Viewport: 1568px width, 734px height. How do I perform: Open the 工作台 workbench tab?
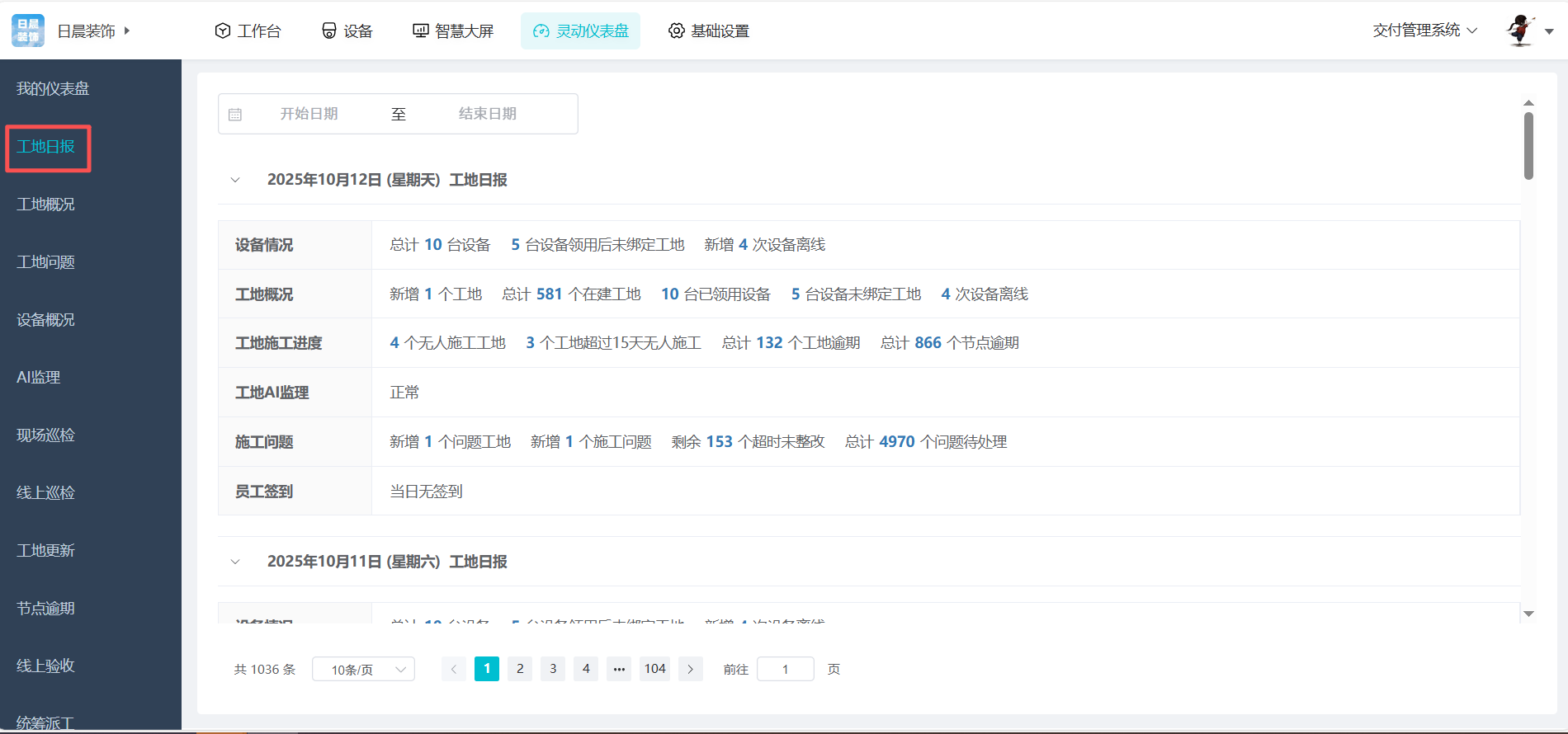pyautogui.click(x=248, y=31)
